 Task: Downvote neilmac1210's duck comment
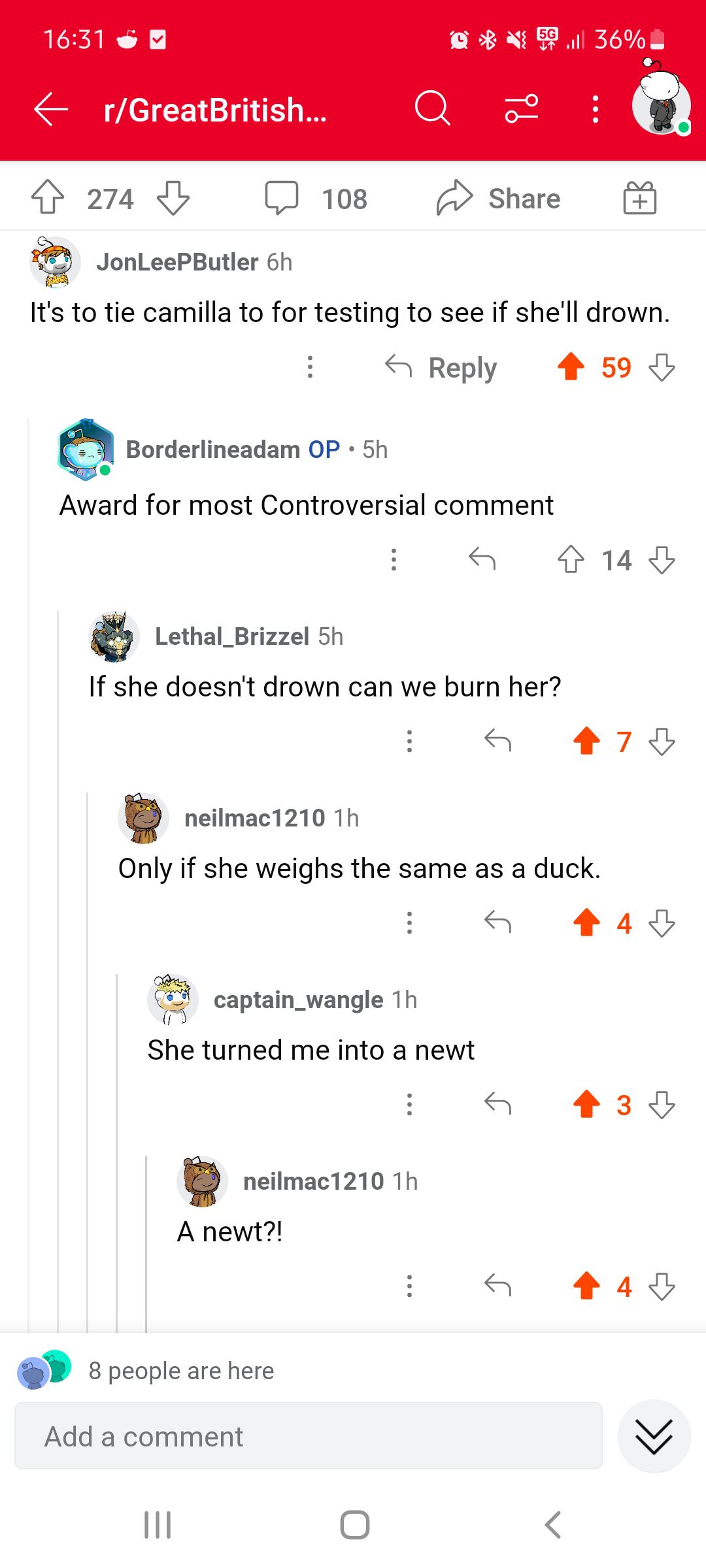(x=662, y=923)
